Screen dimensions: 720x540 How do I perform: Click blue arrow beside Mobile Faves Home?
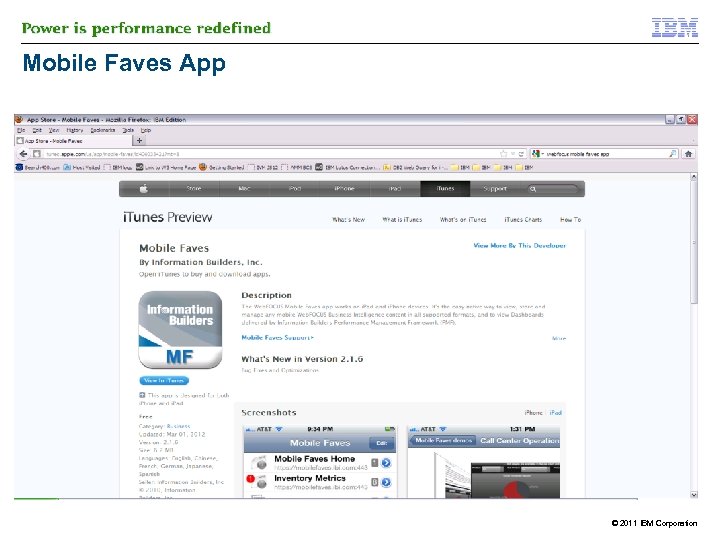point(386,463)
